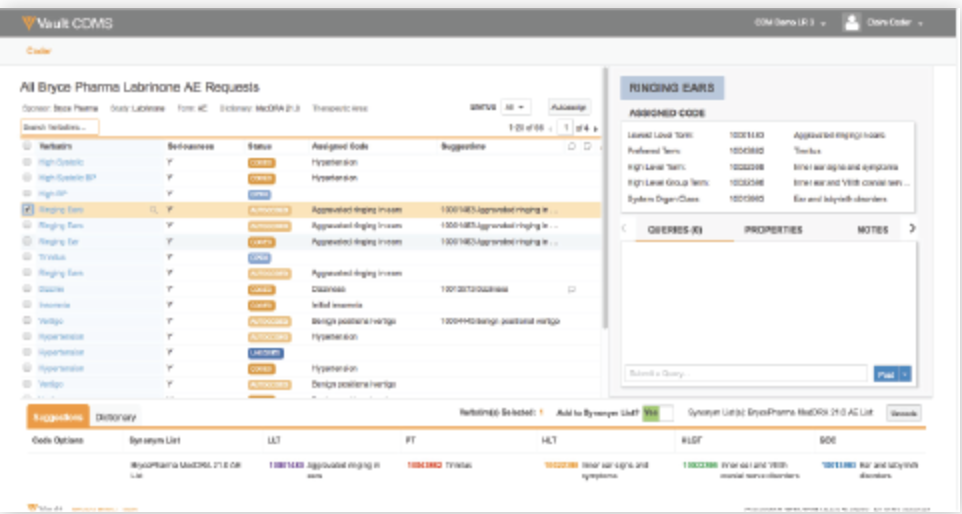Click the Submit a Query input field
Viewport: 962px width, 514px height.
(x=745, y=374)
